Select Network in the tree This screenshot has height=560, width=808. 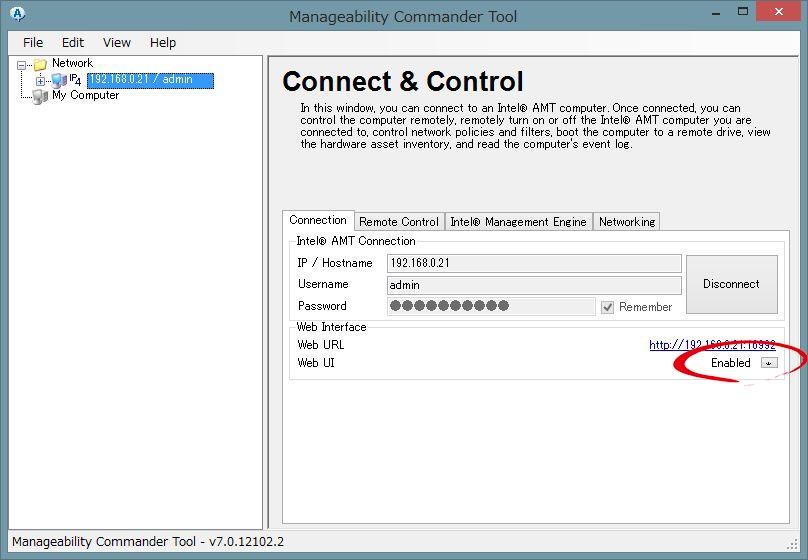[x=72, y=63]
